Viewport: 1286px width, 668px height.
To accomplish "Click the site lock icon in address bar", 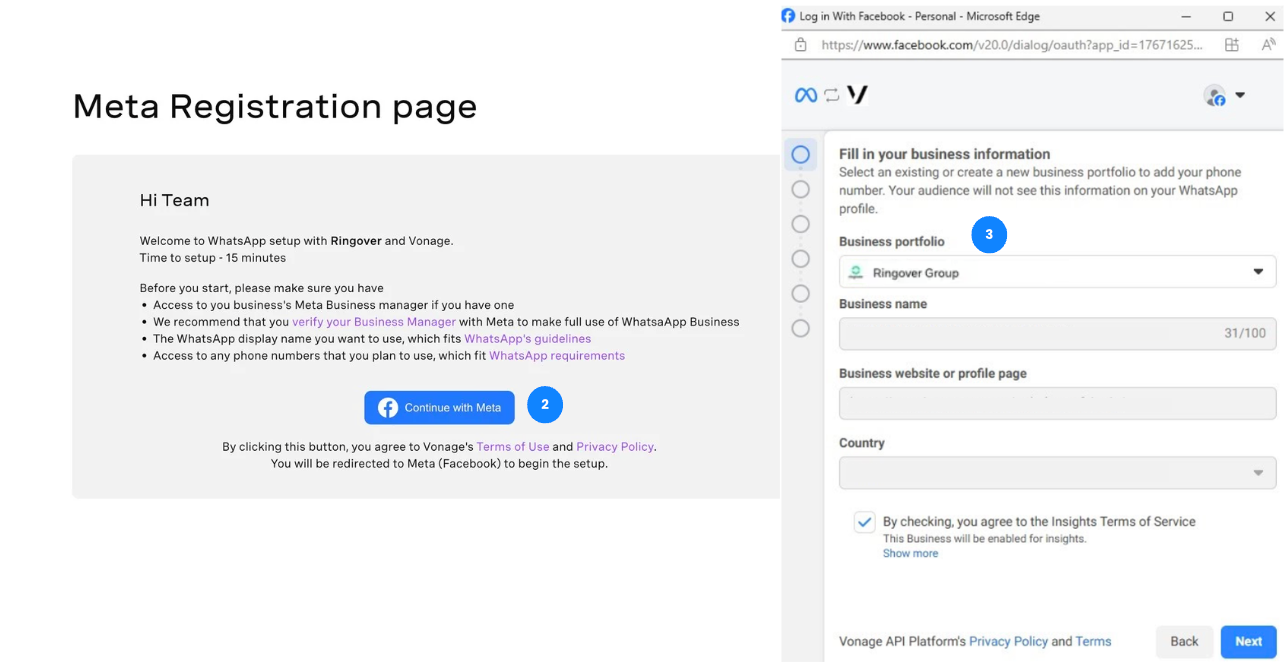I will pyautogui.click(x=800, y=45).
